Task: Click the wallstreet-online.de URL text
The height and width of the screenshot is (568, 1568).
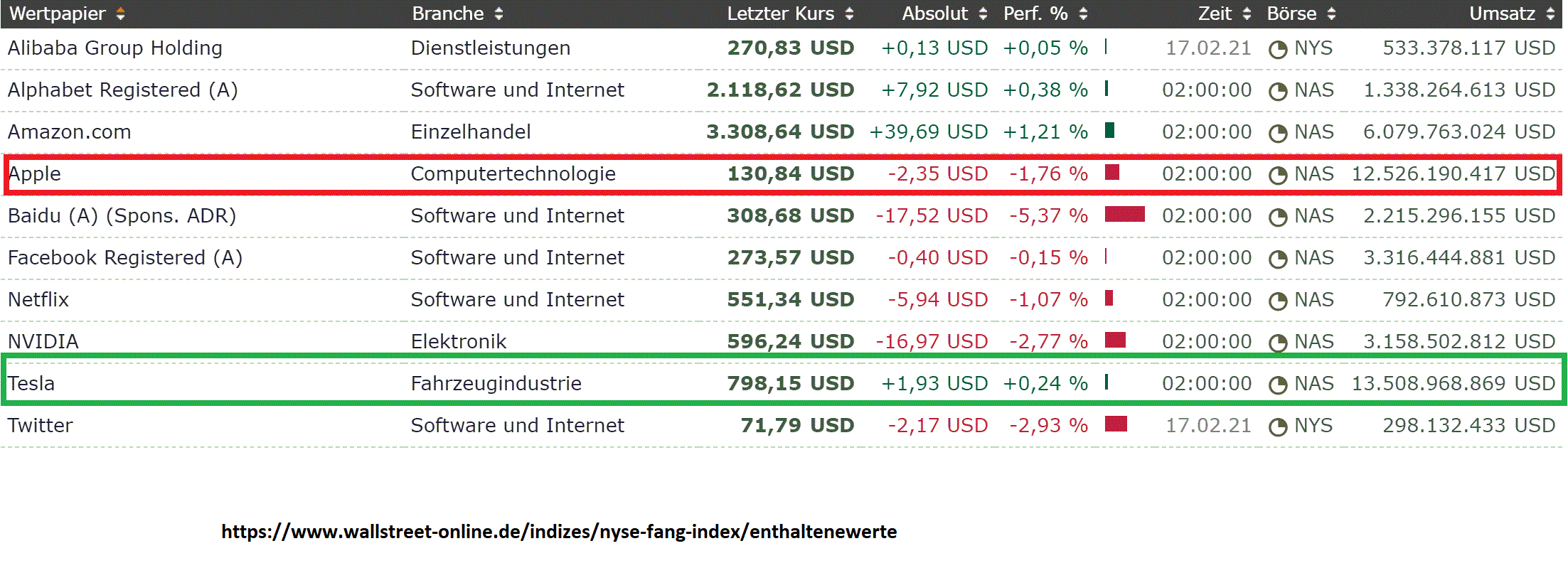Action: (559, 532)
